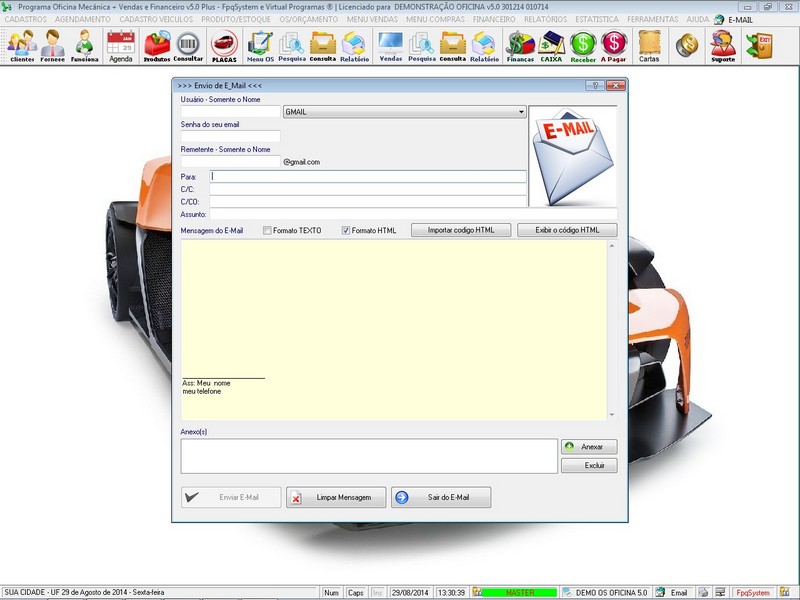This screenshot has width=800, height=600.
Task: Open the CAIXA cash register icon
Action: (552, 45)
